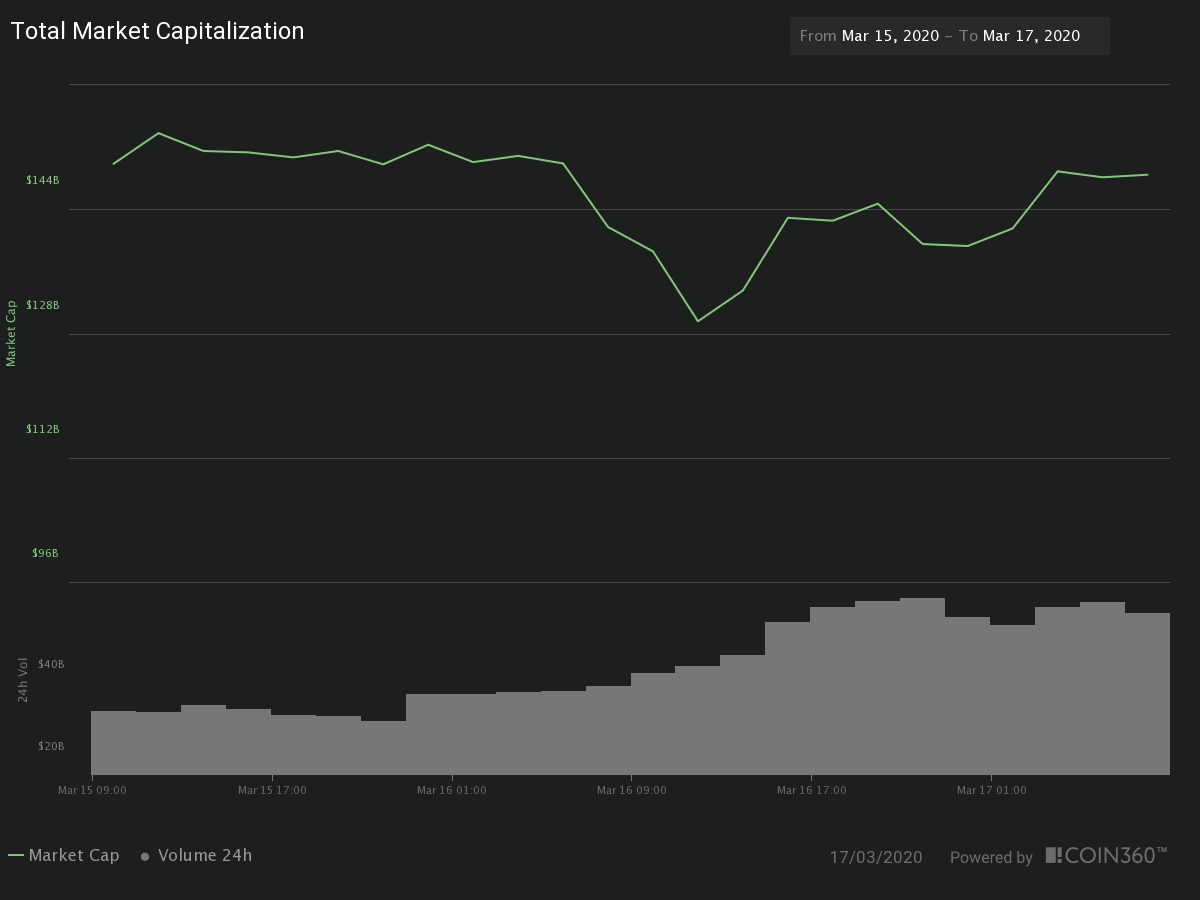Click the $144B gridline label
The image size is (1200, 900).
click(44, 180)
